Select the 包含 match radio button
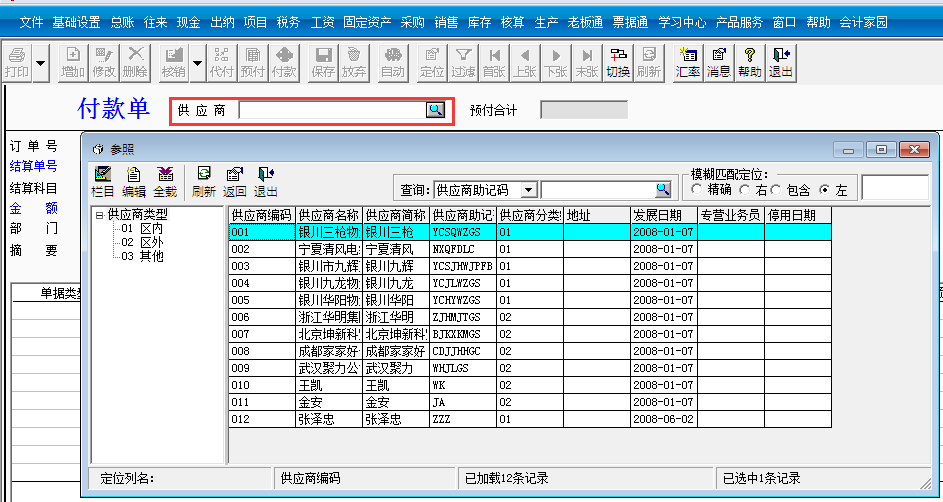943x502 pixels. pos(776,190)
